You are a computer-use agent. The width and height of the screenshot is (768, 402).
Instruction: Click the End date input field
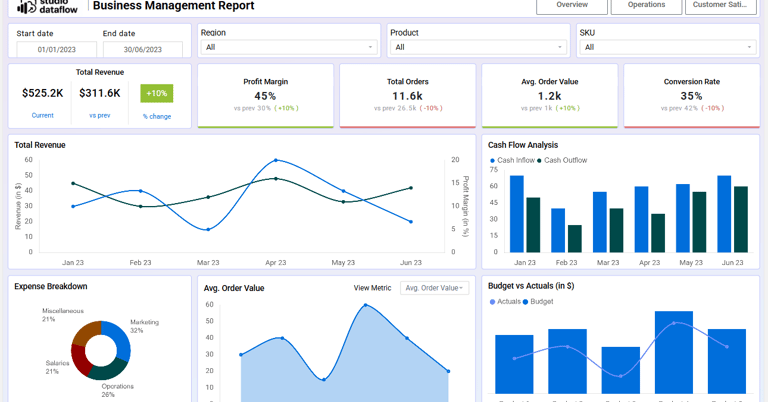tap(143, 49)
